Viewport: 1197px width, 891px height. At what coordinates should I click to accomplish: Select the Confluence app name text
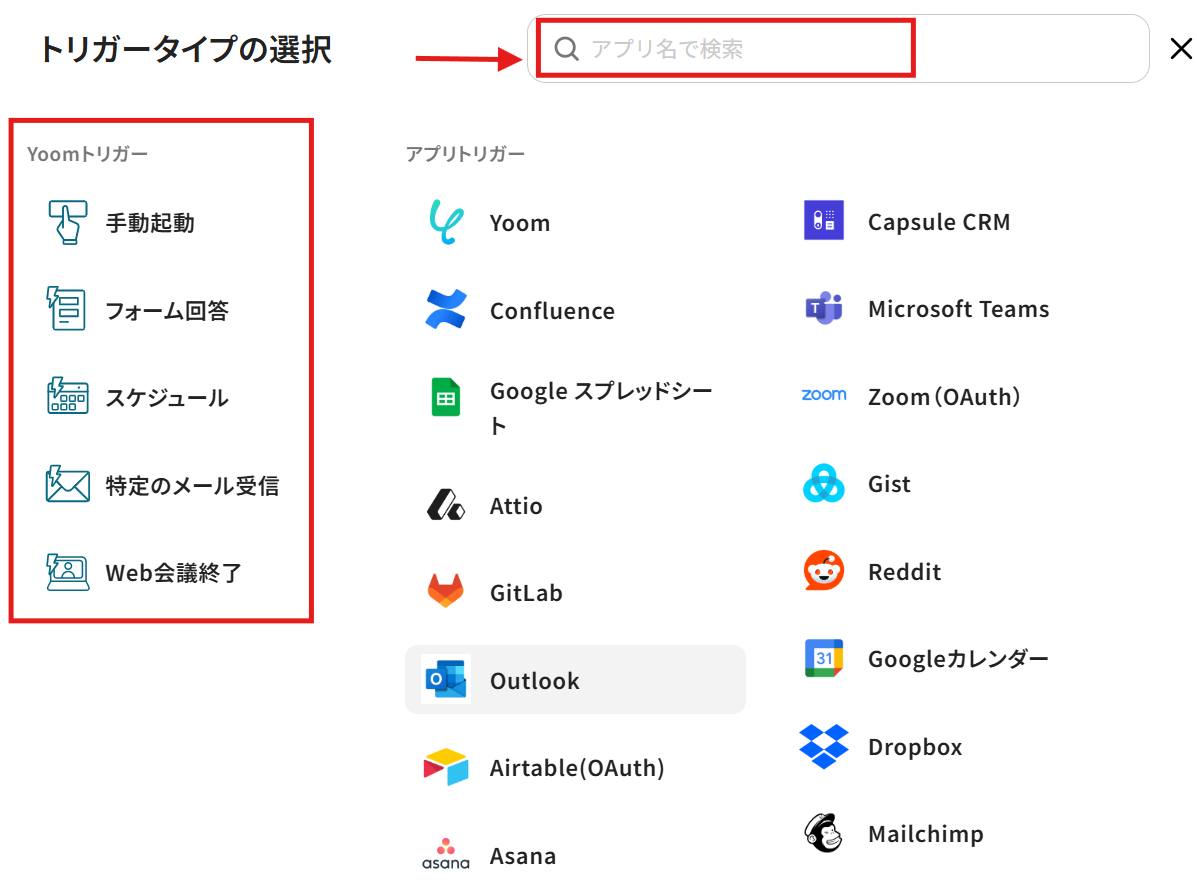point(553,311)
